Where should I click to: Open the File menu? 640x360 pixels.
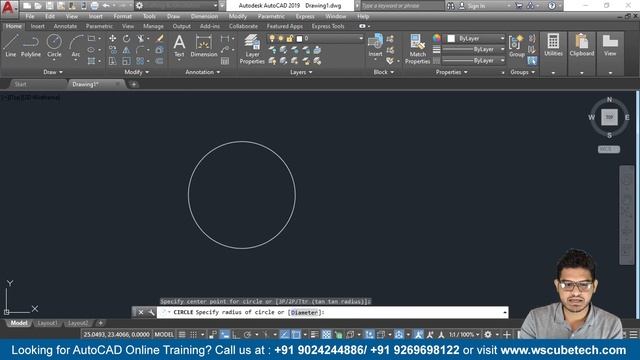click(30, 16)
